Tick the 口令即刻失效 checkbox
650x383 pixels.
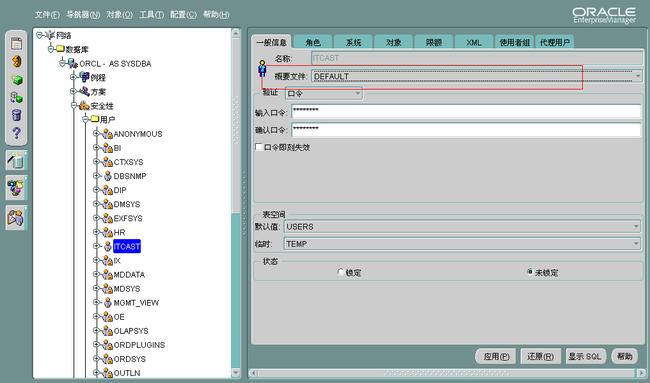[x=258, y=147]
